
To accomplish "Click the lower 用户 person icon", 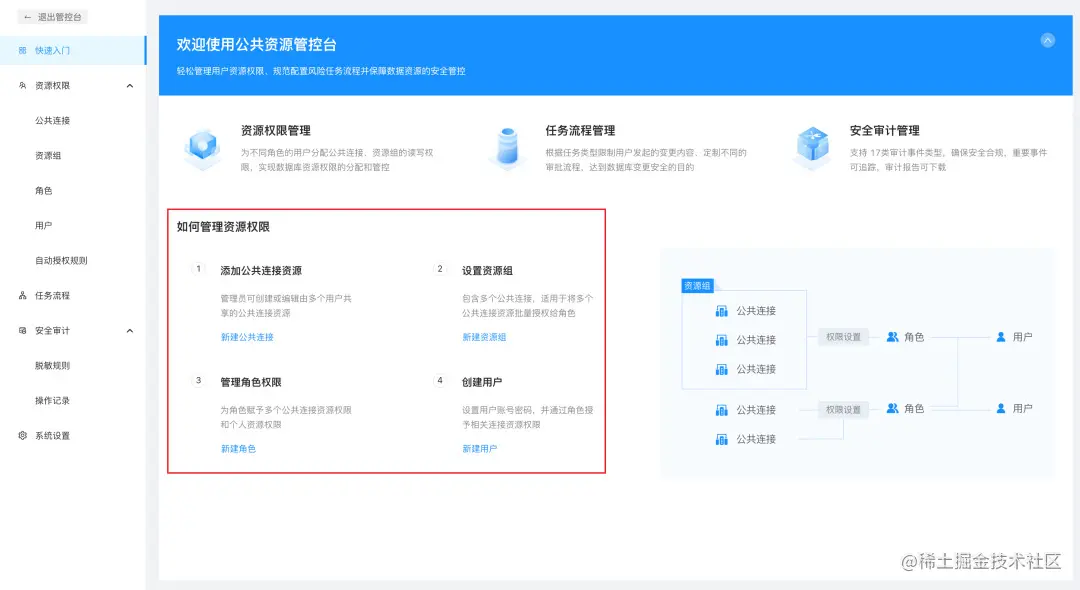I will (1001, 409).
